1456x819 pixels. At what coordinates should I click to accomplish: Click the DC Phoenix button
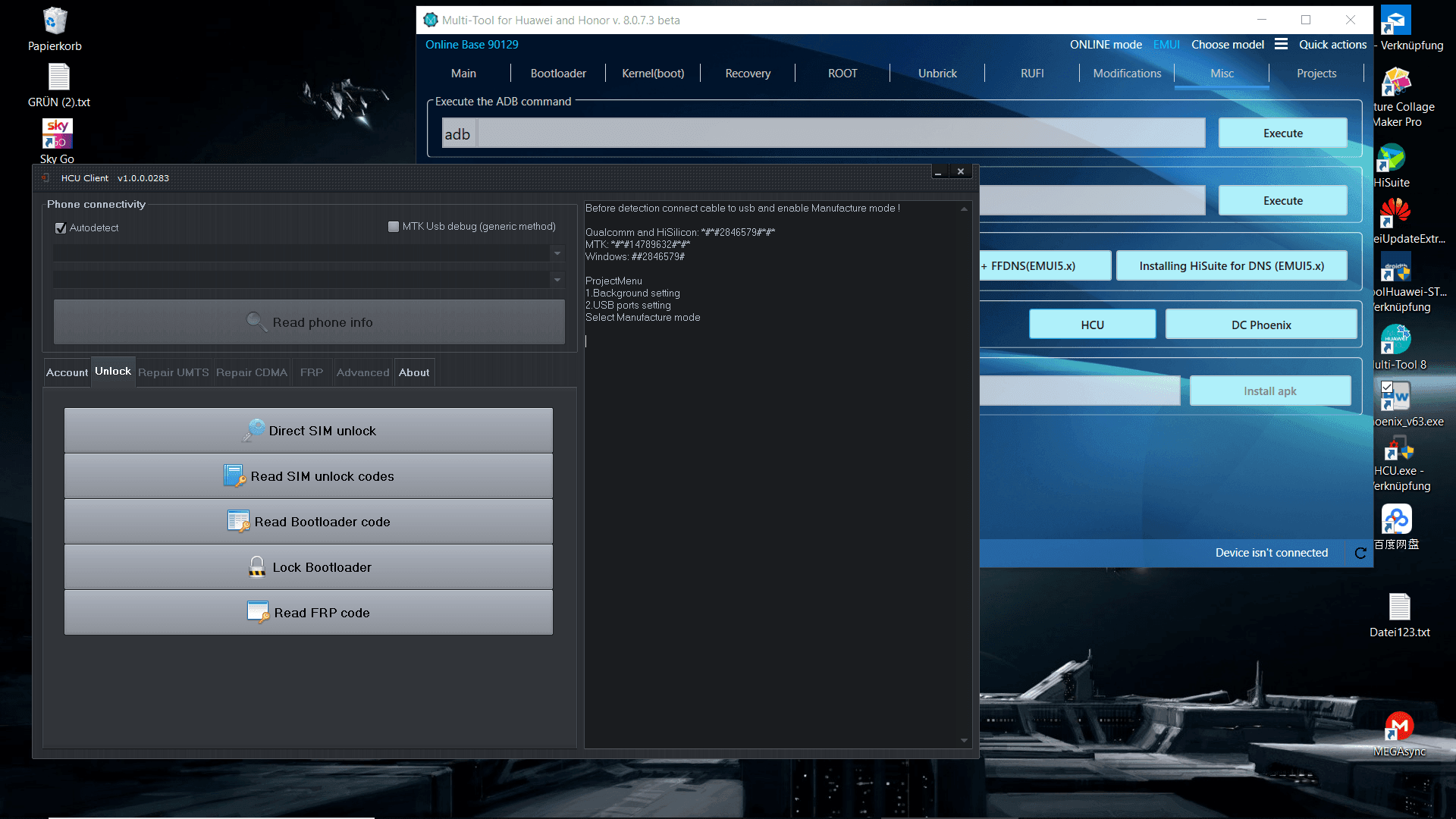(1261, 325)
